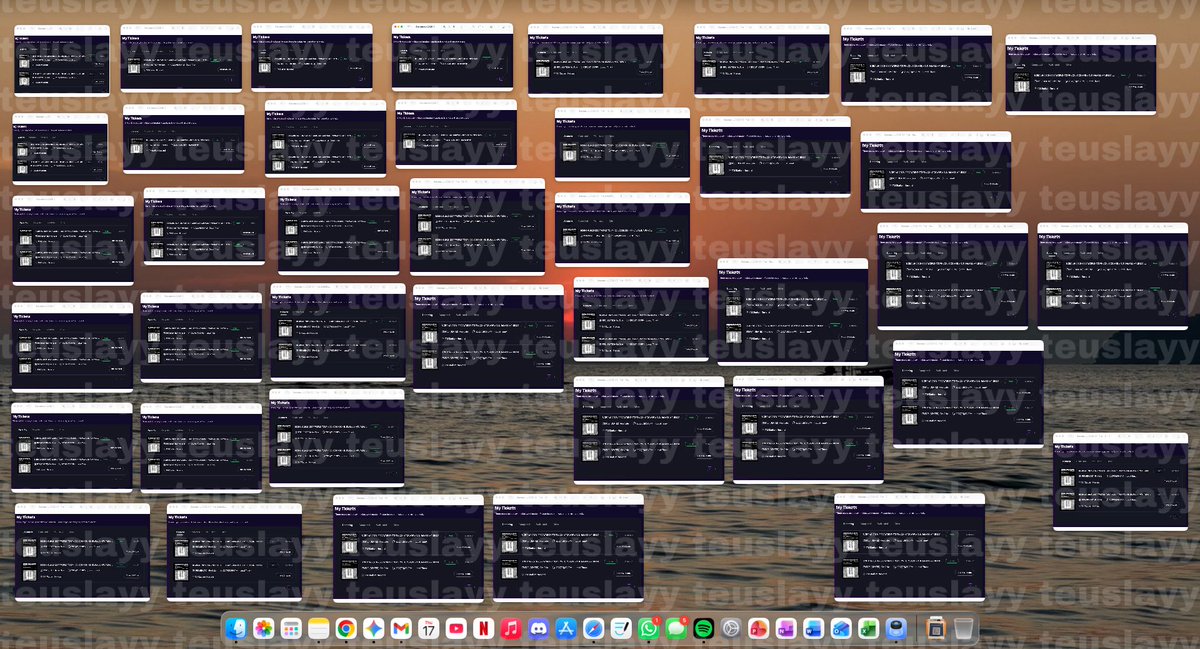Launch the Music app

[511, 628]
